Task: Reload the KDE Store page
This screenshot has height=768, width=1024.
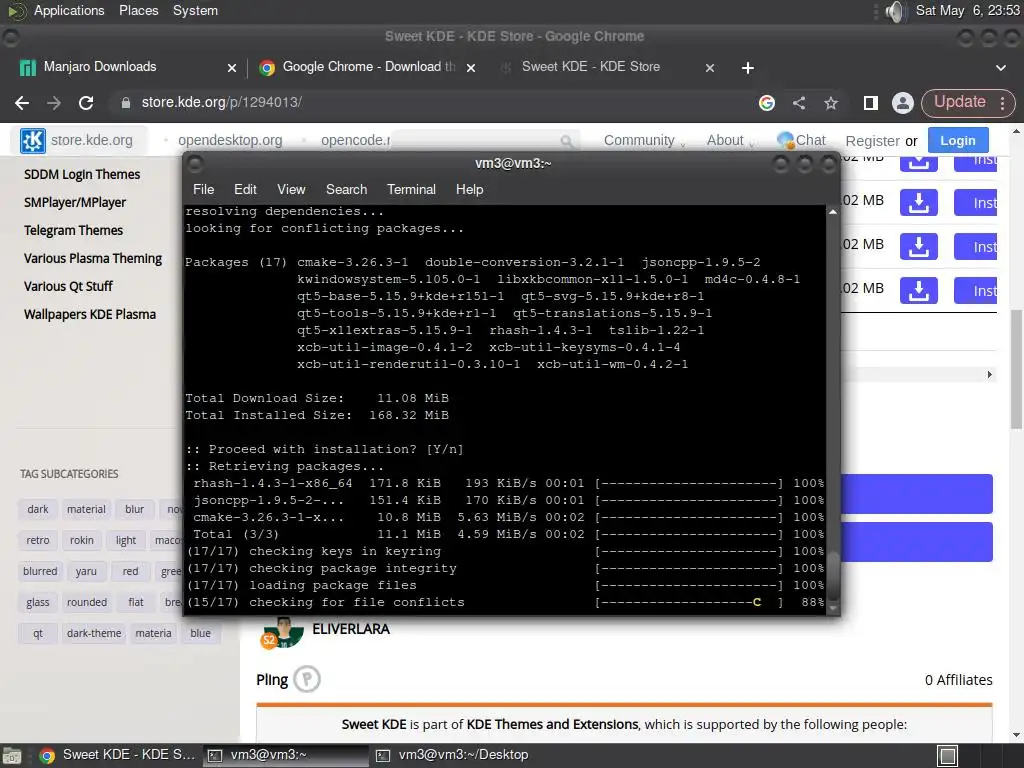Action: [86, 103]
